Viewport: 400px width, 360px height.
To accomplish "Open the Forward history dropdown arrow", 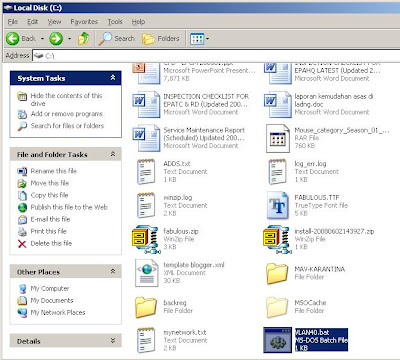I will point(69,39).
